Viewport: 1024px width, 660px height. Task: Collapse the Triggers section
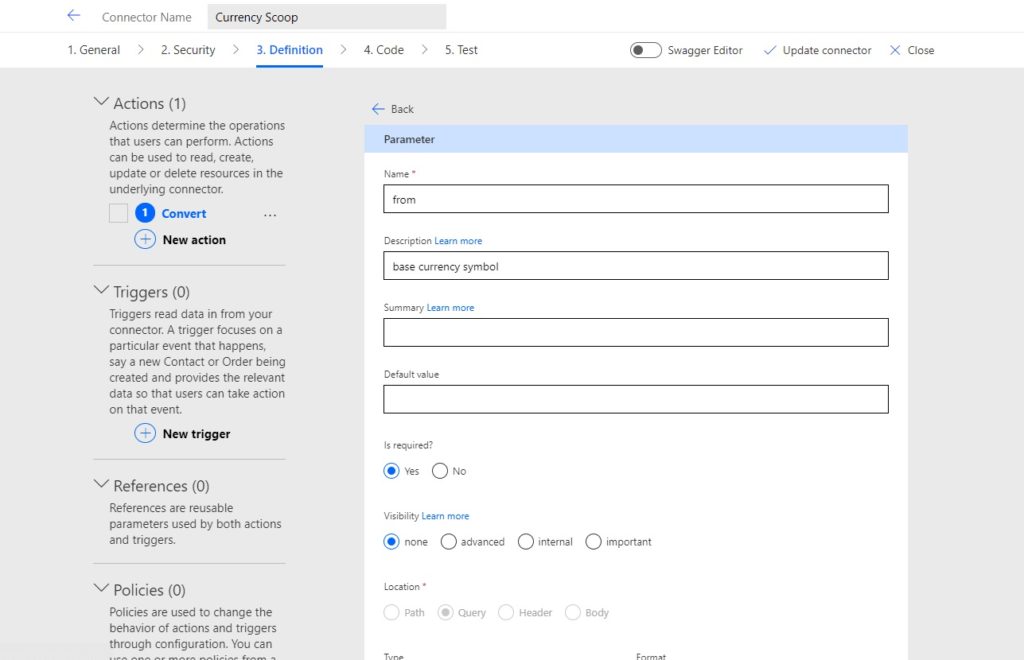click(x=103, y=291)
